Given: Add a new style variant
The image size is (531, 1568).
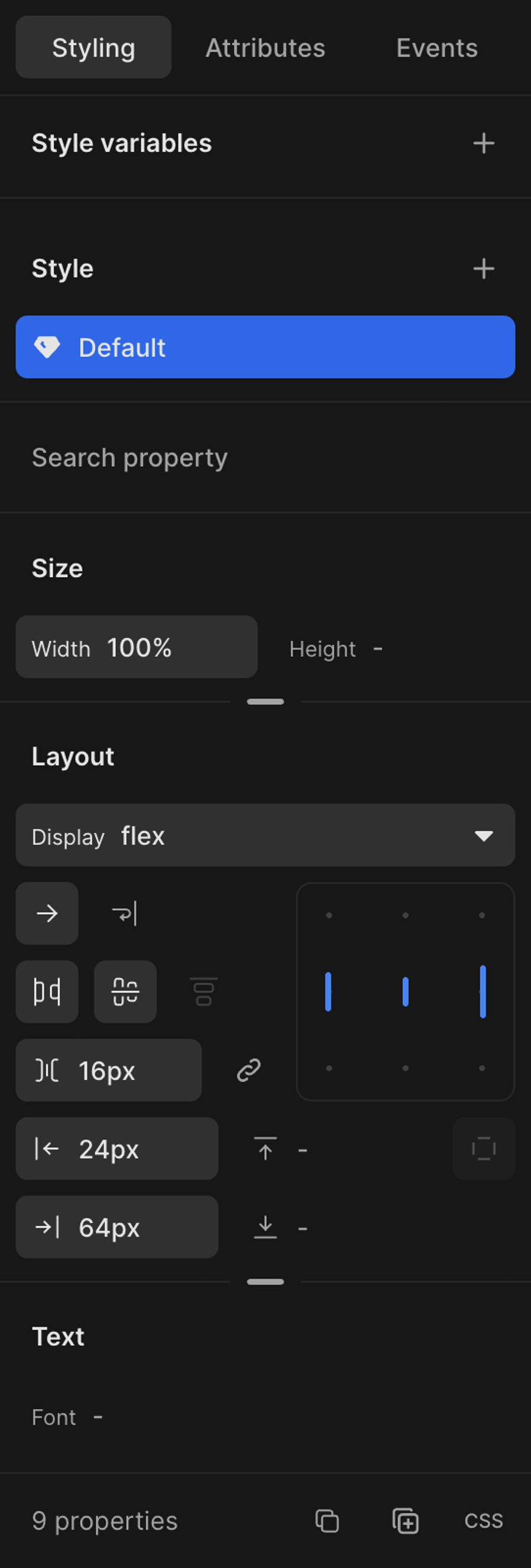Looking at the screenshot, I should [484, 268].
